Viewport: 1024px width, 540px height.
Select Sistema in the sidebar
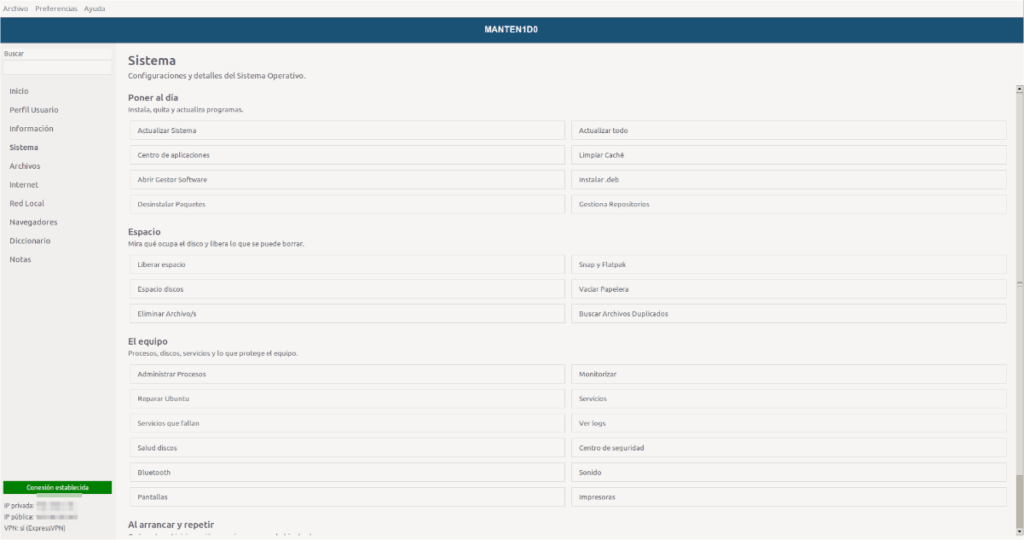[x=24, y=148]
